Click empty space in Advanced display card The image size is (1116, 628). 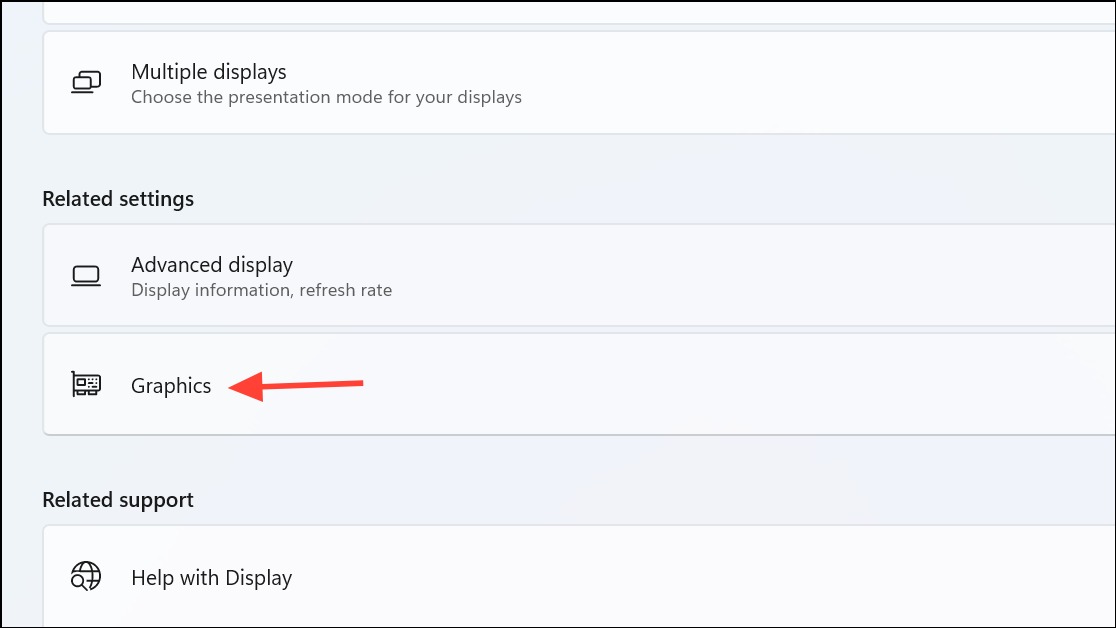[x=747, y=276]
